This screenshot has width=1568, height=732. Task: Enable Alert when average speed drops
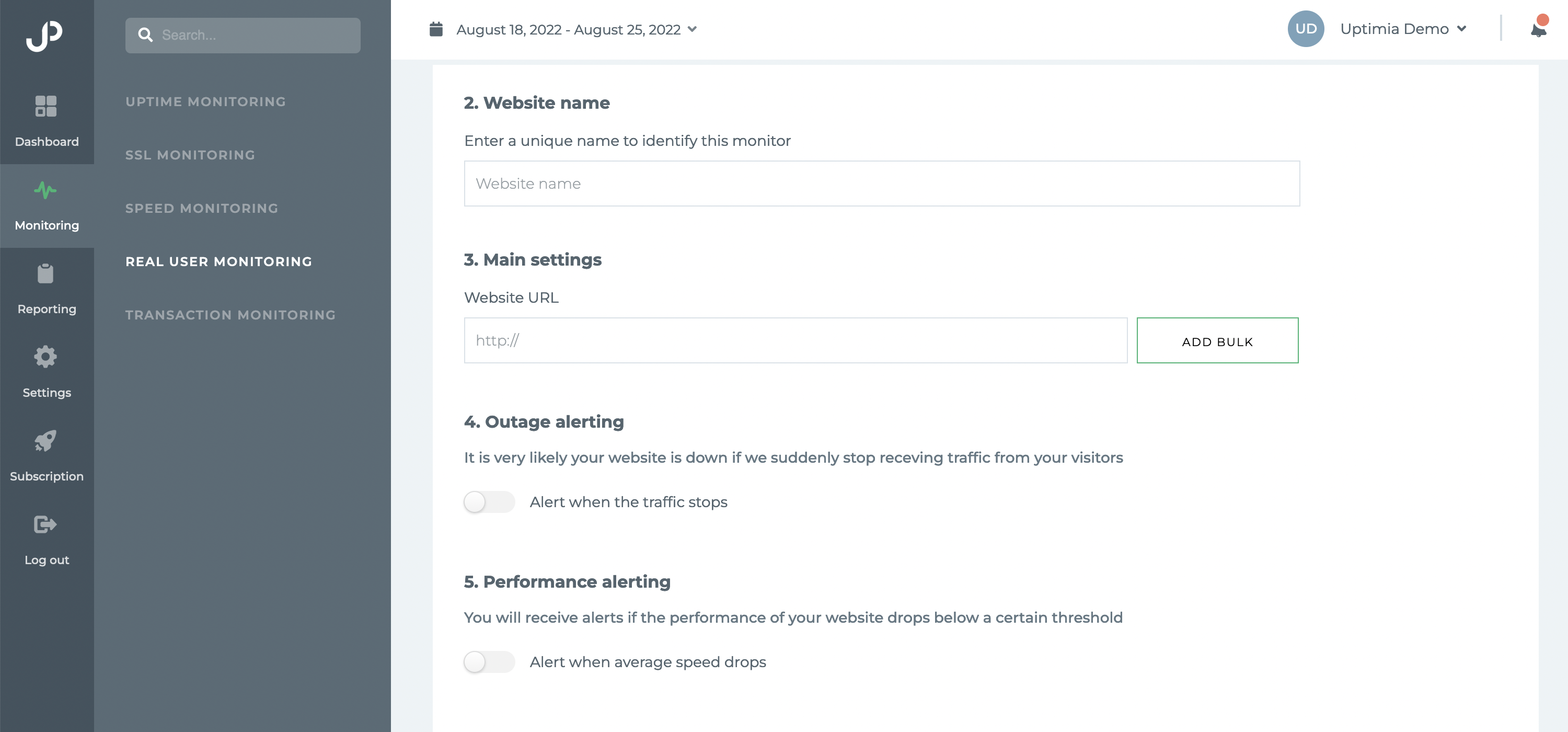click(489, 662)
